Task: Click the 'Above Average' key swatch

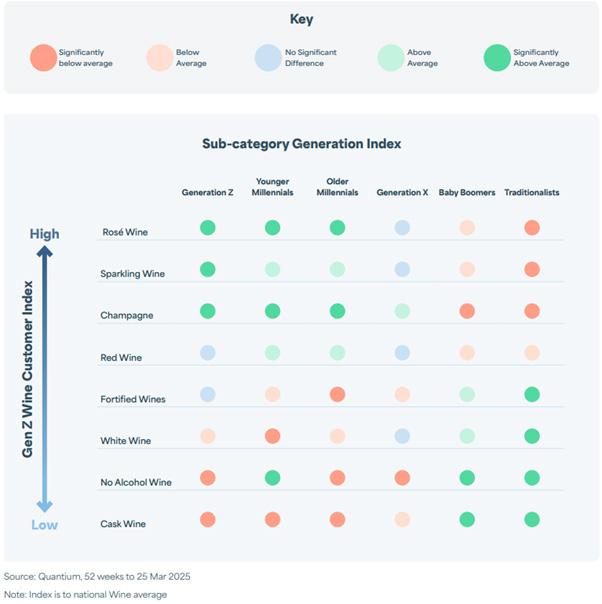Action: [392, 57]
